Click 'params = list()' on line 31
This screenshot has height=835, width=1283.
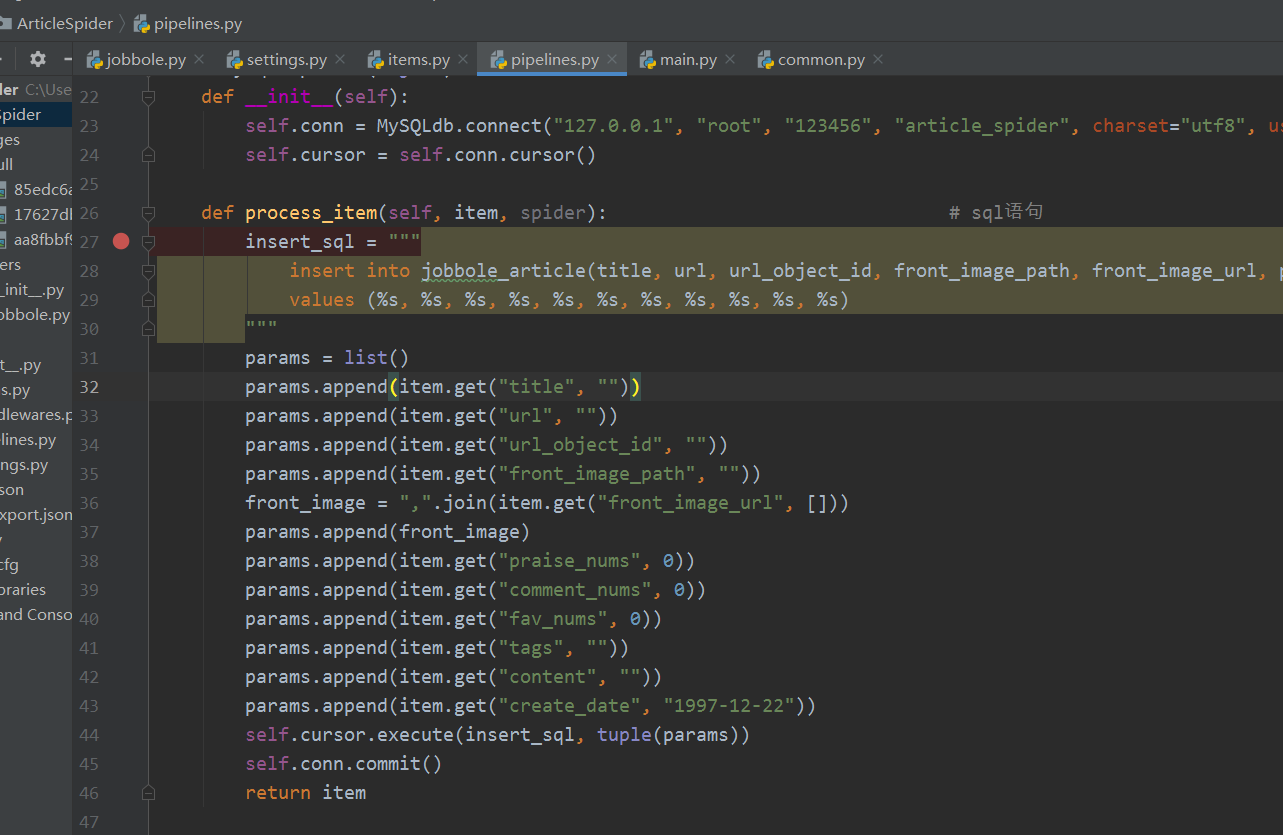[x=327, y=358]
